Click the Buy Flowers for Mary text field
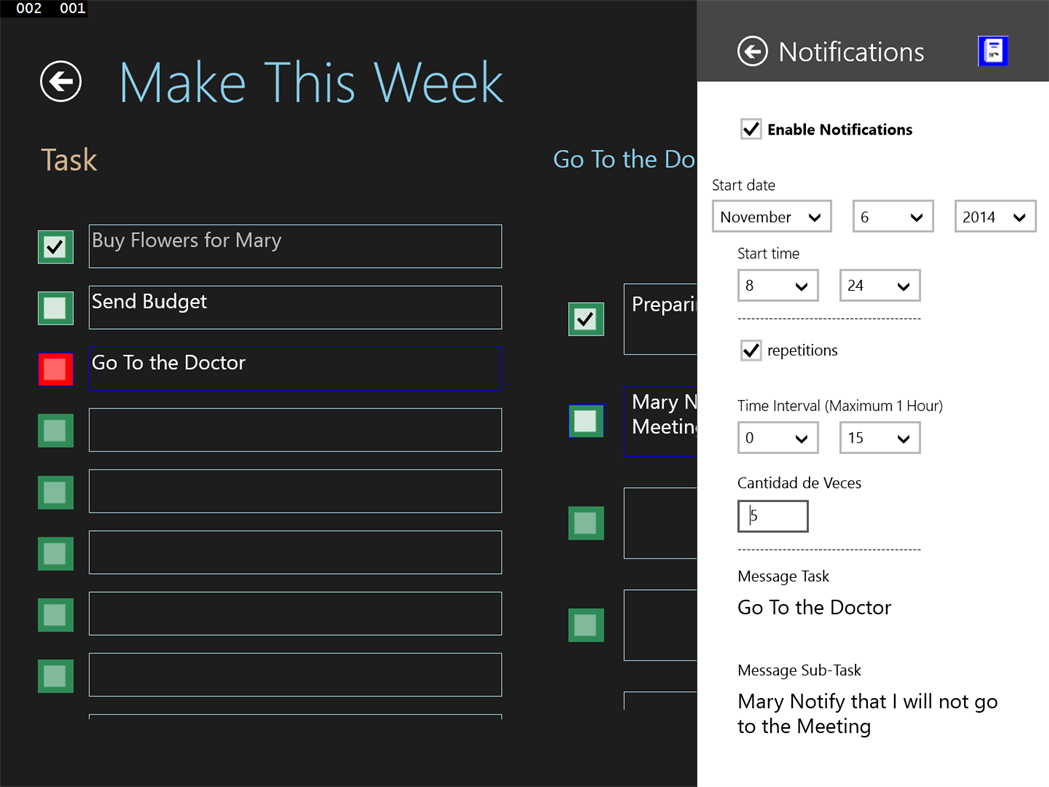The height and width of the screenshot is (787, 1049). pyautogui.click(x=295, y=246)
